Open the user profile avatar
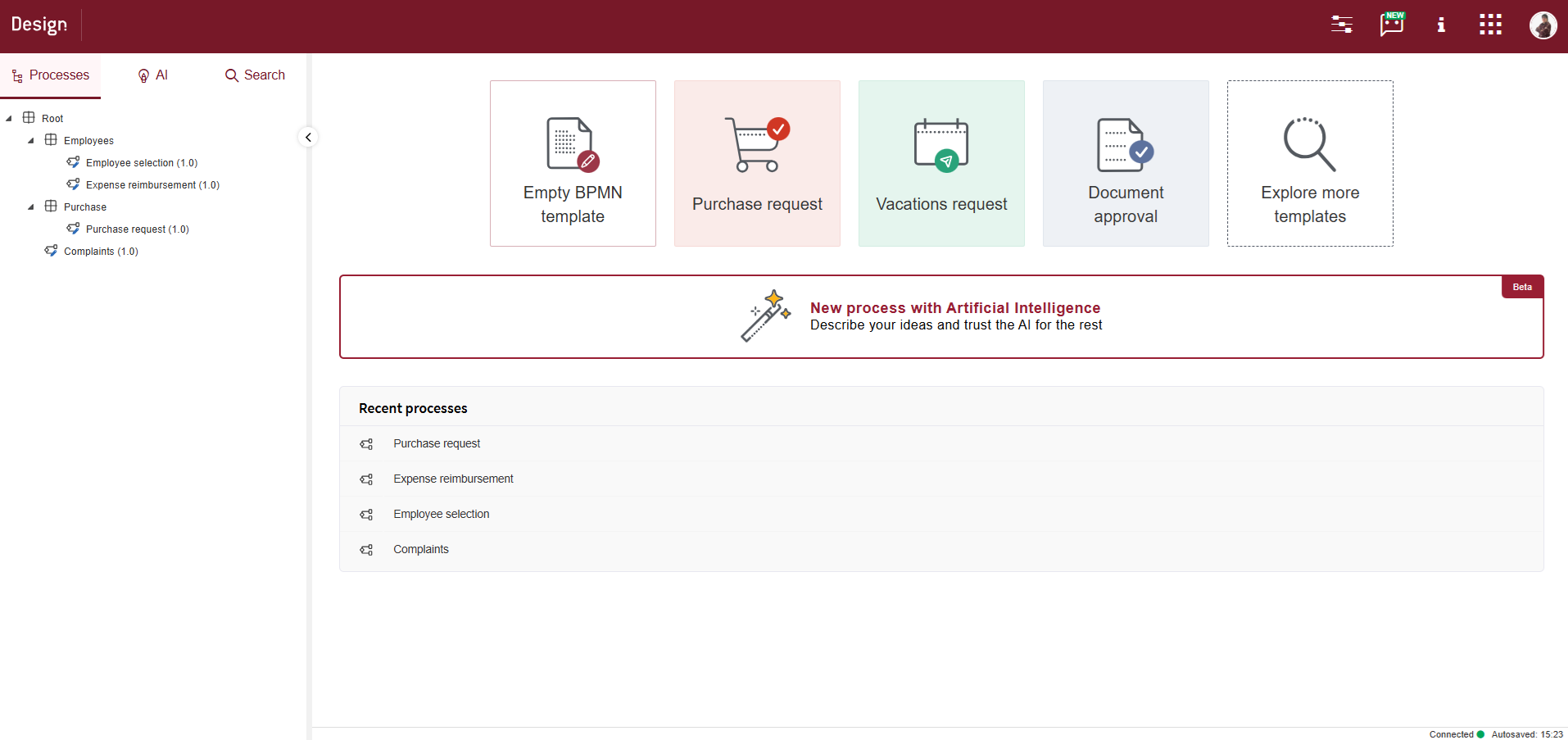 [x=1543, y=25]
